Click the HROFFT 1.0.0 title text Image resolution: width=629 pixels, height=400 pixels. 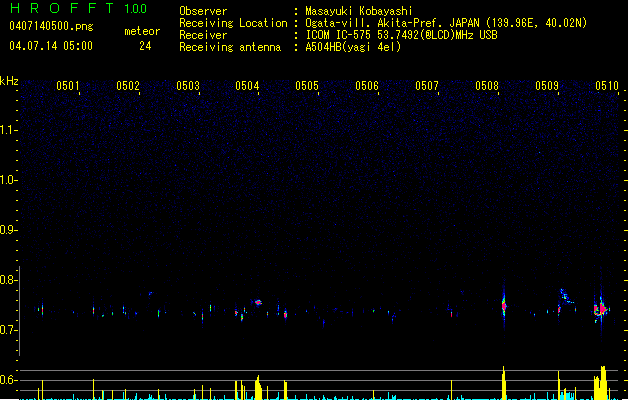point(79,8)
